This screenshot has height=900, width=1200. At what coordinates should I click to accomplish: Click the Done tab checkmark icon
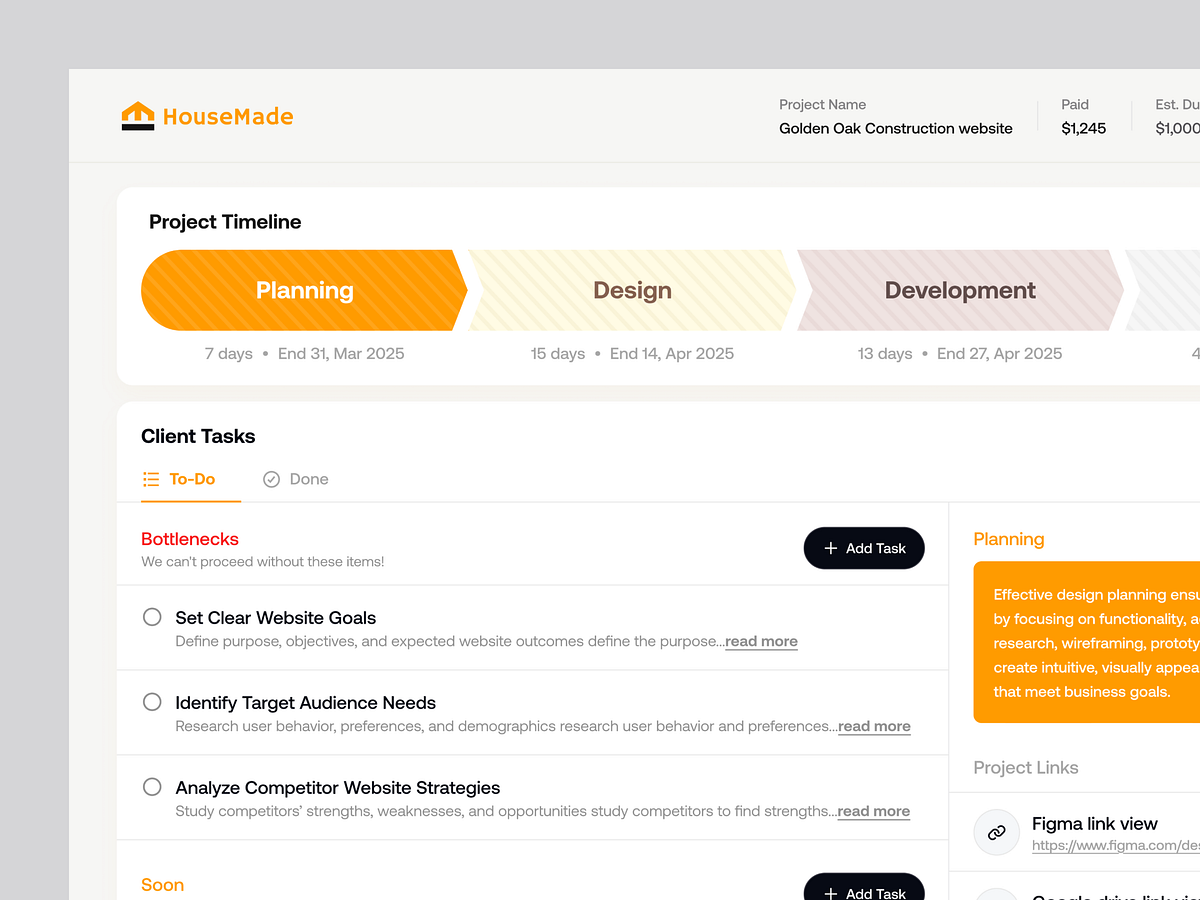pos(271,479)
